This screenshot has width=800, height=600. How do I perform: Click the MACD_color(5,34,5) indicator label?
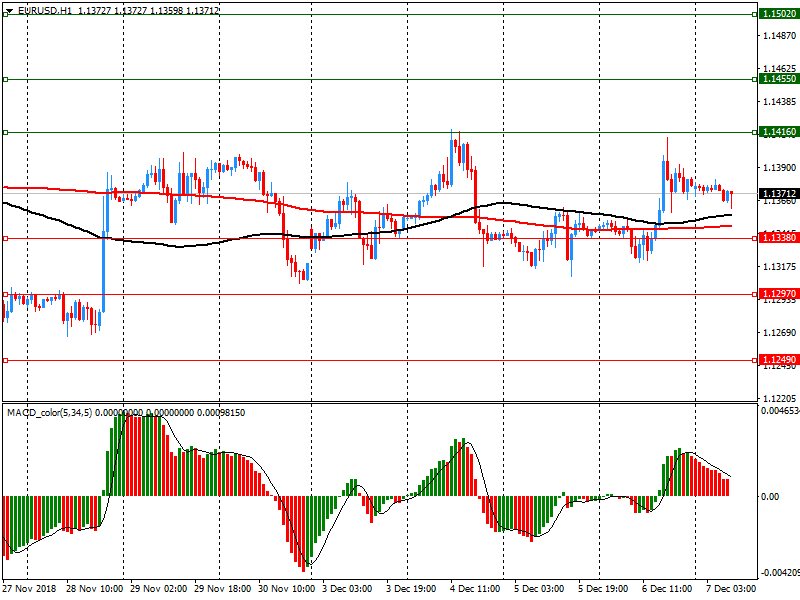click(x=49, y=412)
